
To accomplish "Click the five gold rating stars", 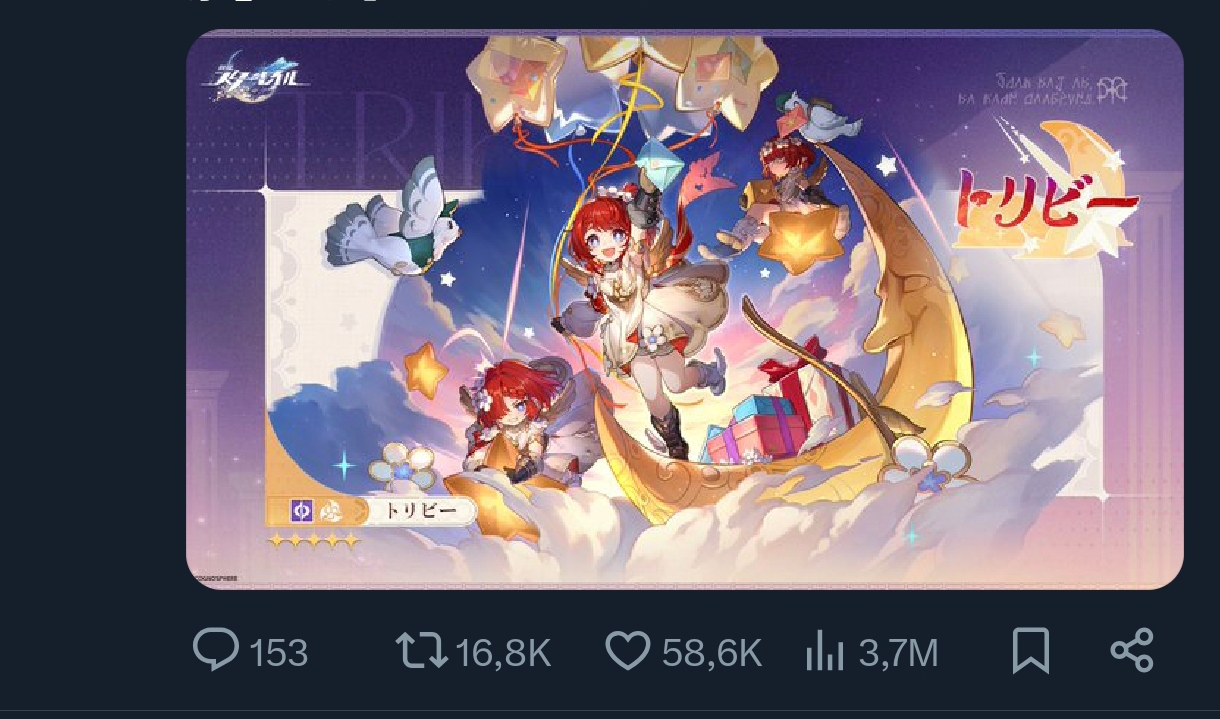I will point(314,540).
